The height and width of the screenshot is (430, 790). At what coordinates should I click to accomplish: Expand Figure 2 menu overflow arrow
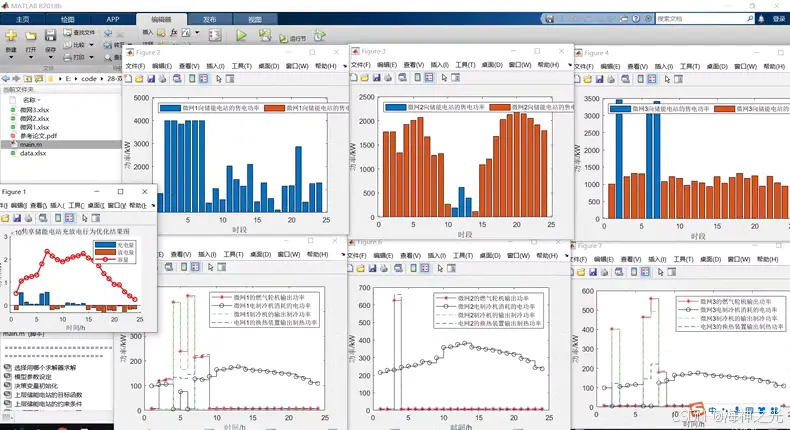point(345,66)
